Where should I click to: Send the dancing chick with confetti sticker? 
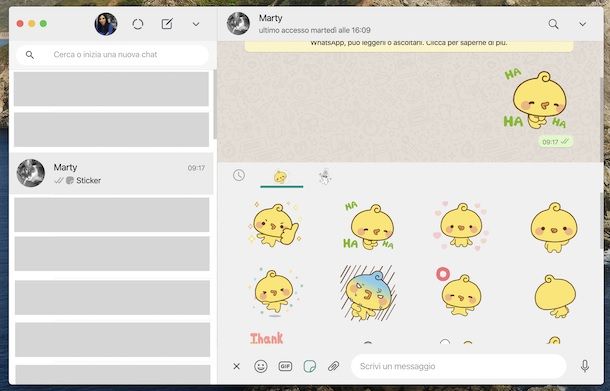(x=275, y=292)
